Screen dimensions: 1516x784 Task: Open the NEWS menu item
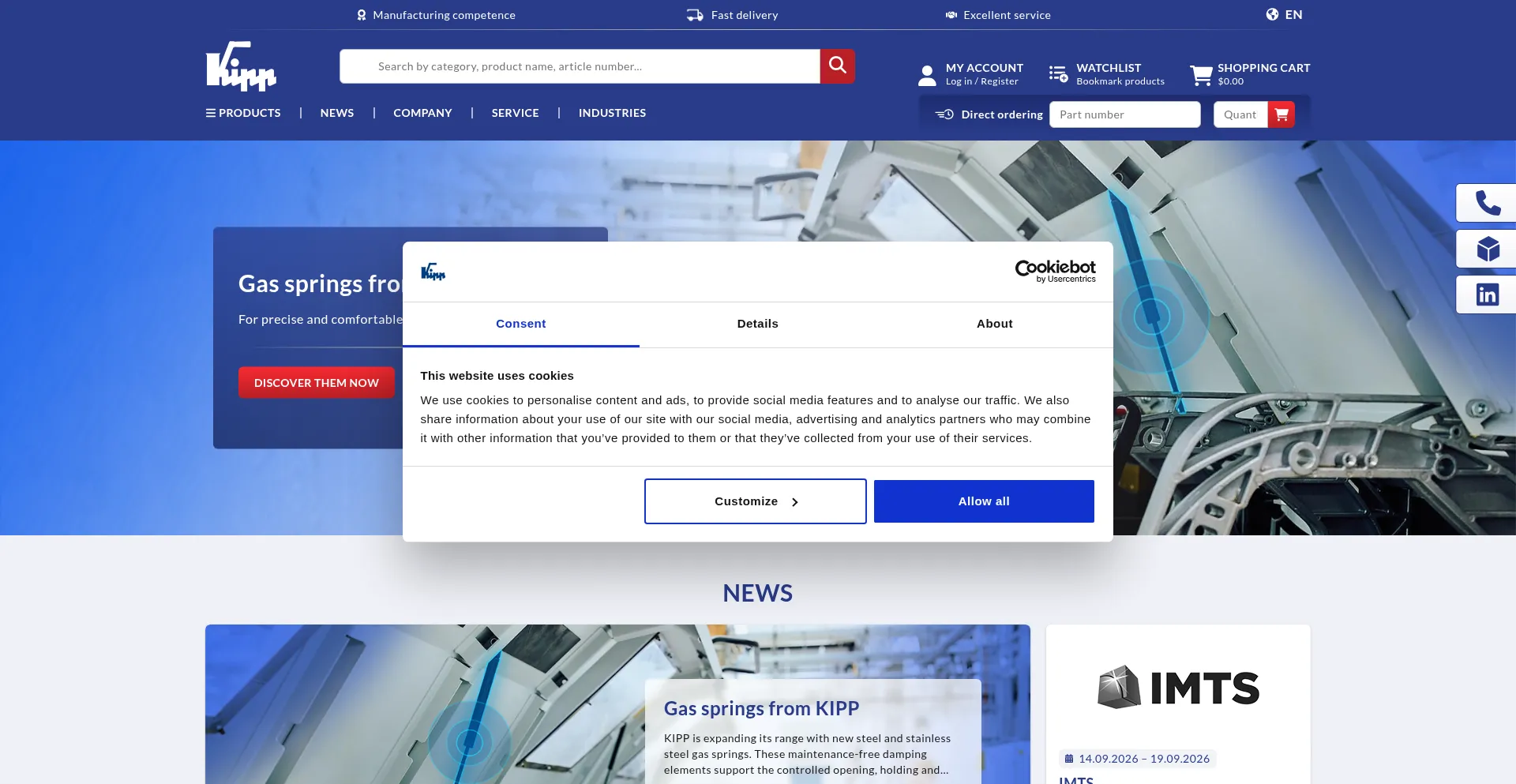[x=337, y=113]
